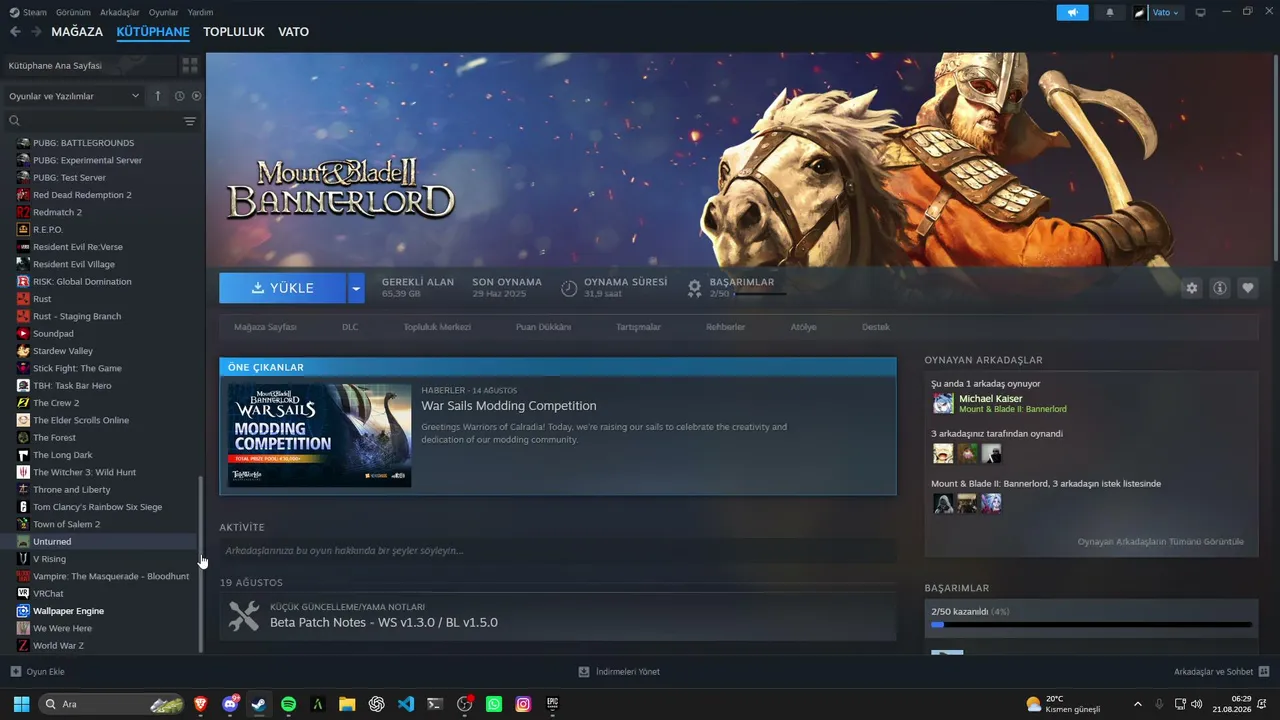This screenshot has height=720, width=1280.
Task: Click Kütüphane Ana Sayfası button
Action: point(88,66)
